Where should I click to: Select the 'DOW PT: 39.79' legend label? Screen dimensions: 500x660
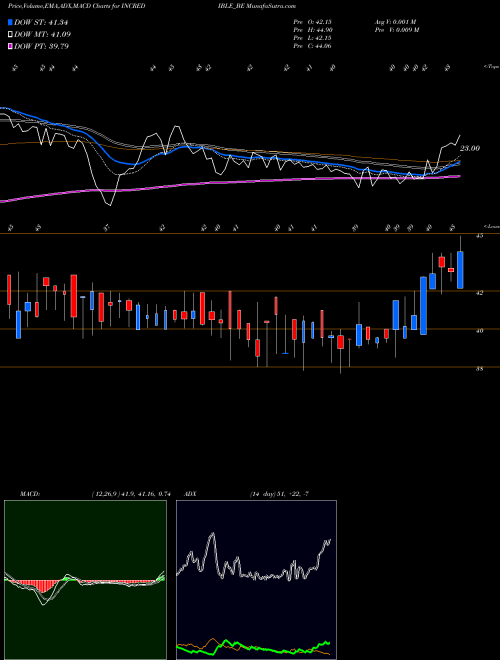click(x=41, y=46)
